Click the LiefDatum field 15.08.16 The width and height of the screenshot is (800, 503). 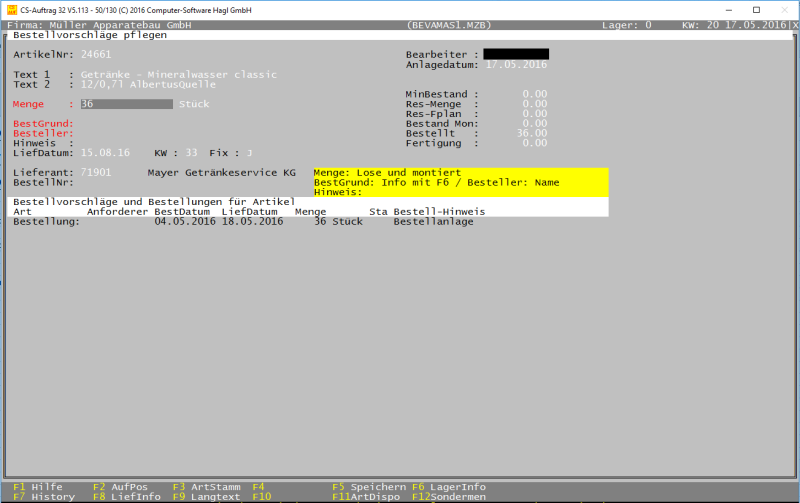105,153
